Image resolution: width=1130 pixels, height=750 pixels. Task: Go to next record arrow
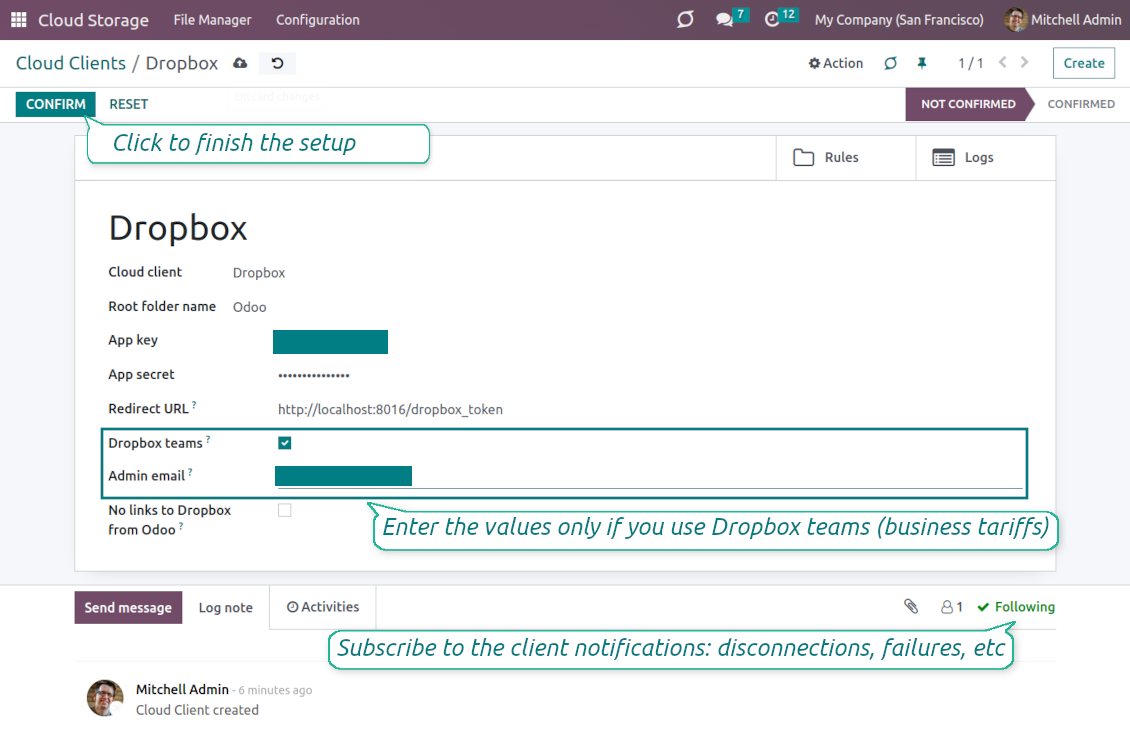click(x=1024, y=63)
